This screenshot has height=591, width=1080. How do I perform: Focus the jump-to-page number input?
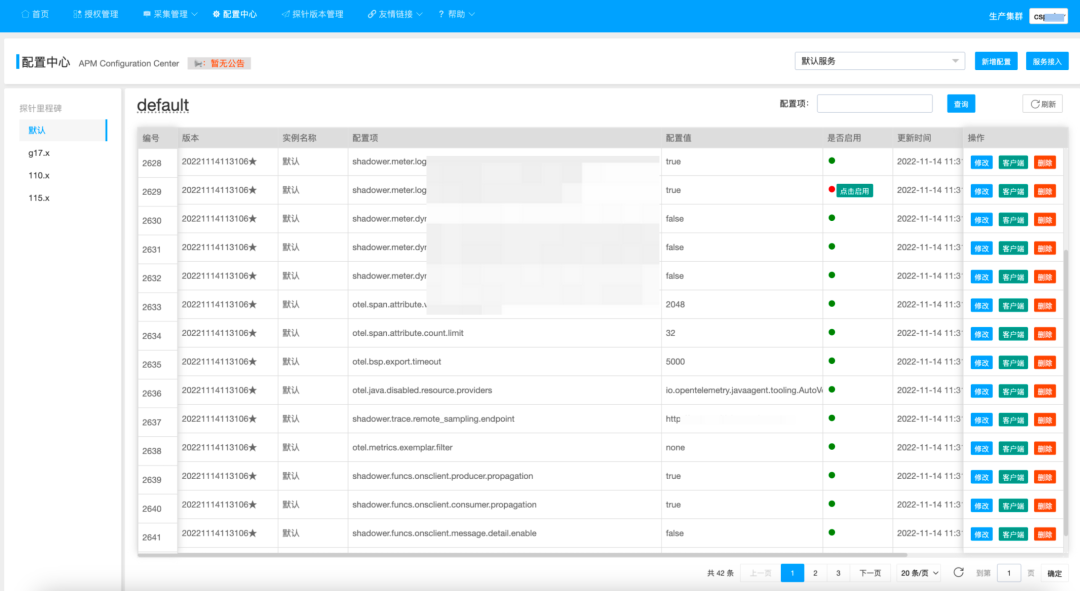pos(1009,573)
